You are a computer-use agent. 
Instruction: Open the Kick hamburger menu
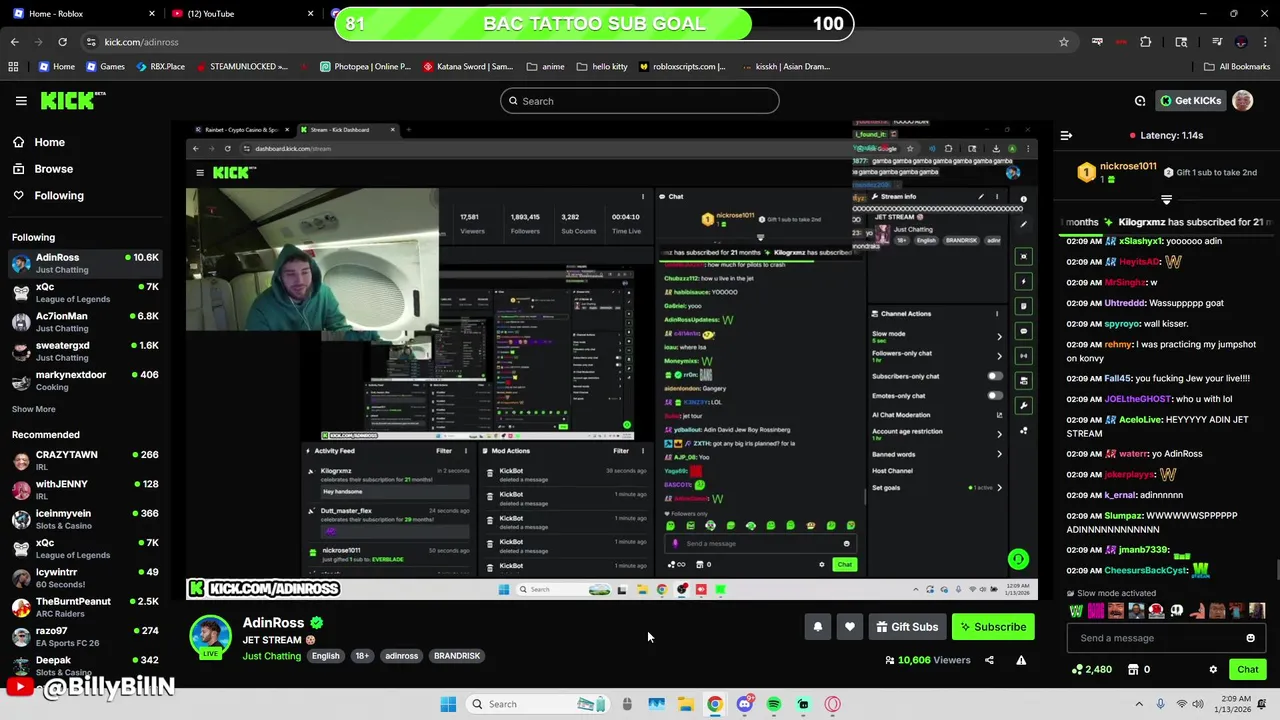(21, 101)
